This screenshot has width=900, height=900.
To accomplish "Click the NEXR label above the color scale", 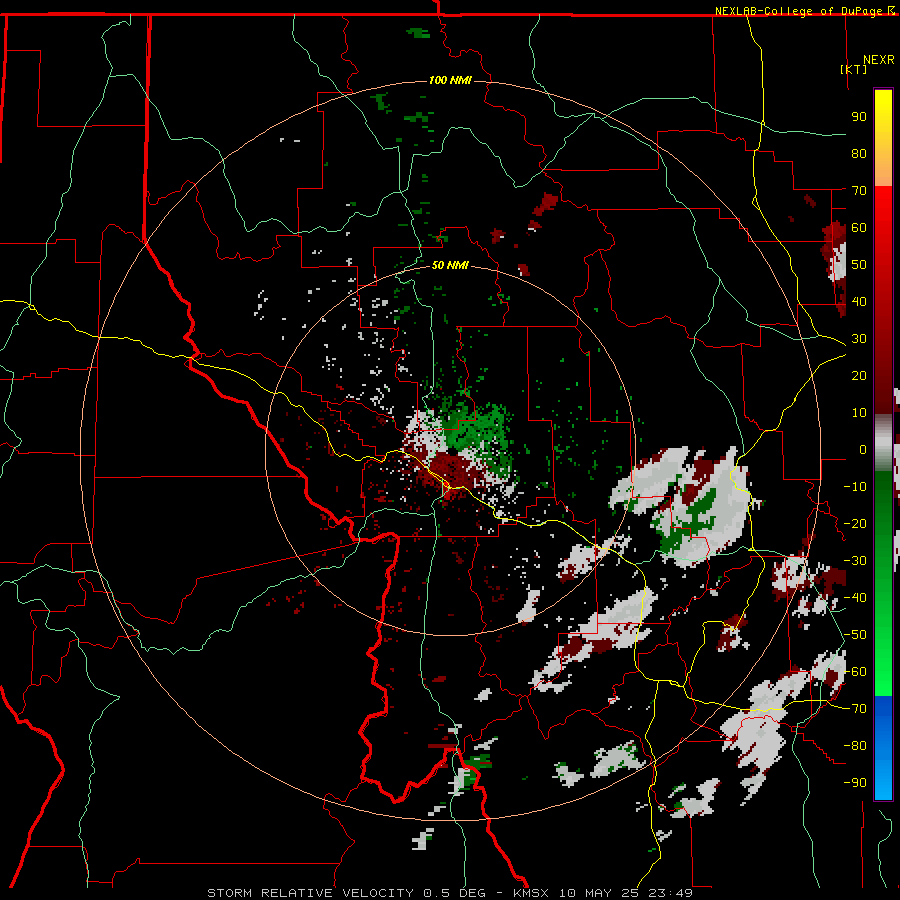I will tap(879, 60).
